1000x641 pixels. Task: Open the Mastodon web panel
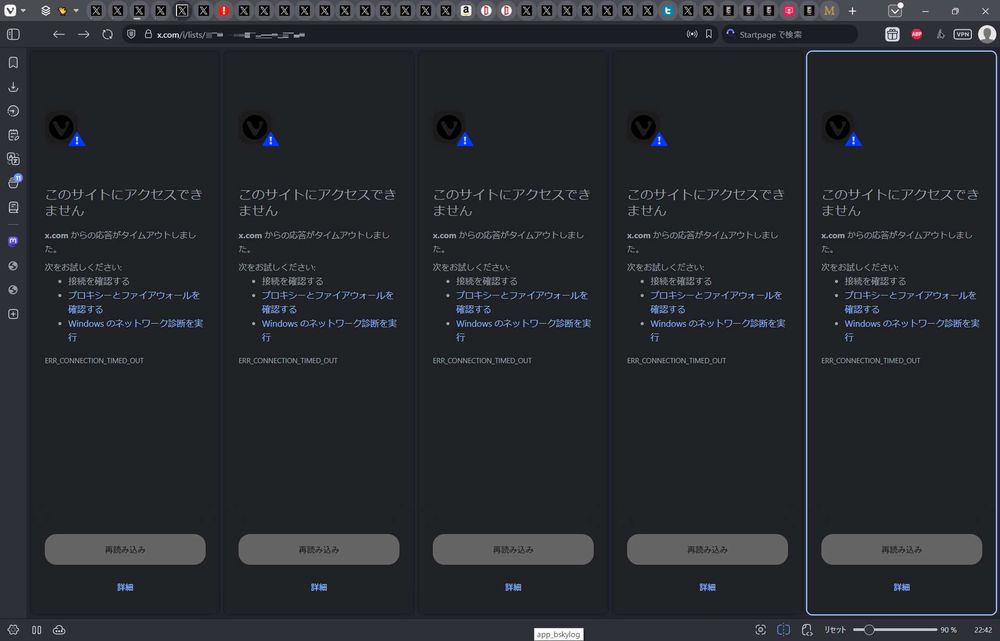(x=13, y=241)
